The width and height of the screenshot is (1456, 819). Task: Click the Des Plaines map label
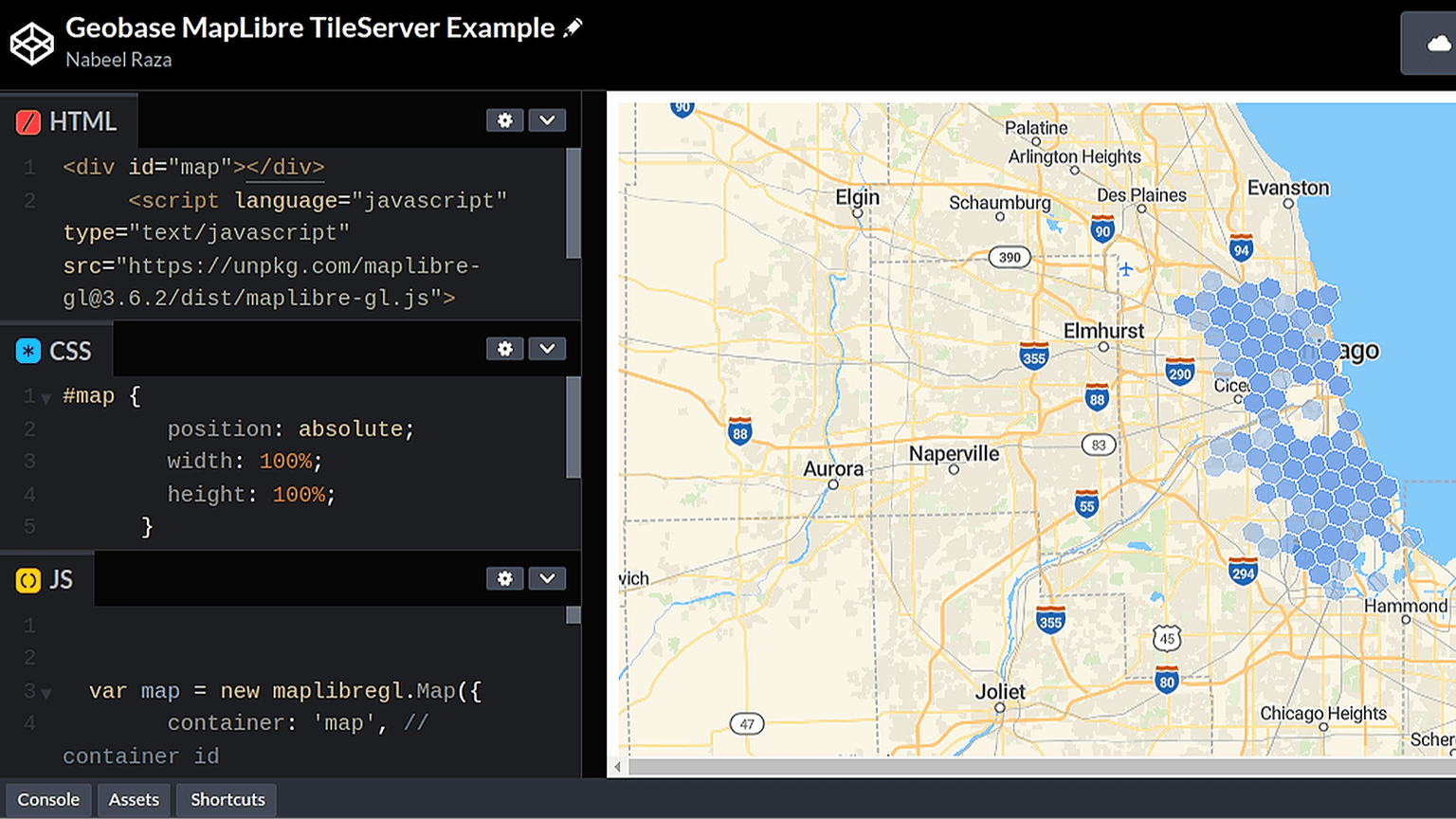tap(1141, 195)
